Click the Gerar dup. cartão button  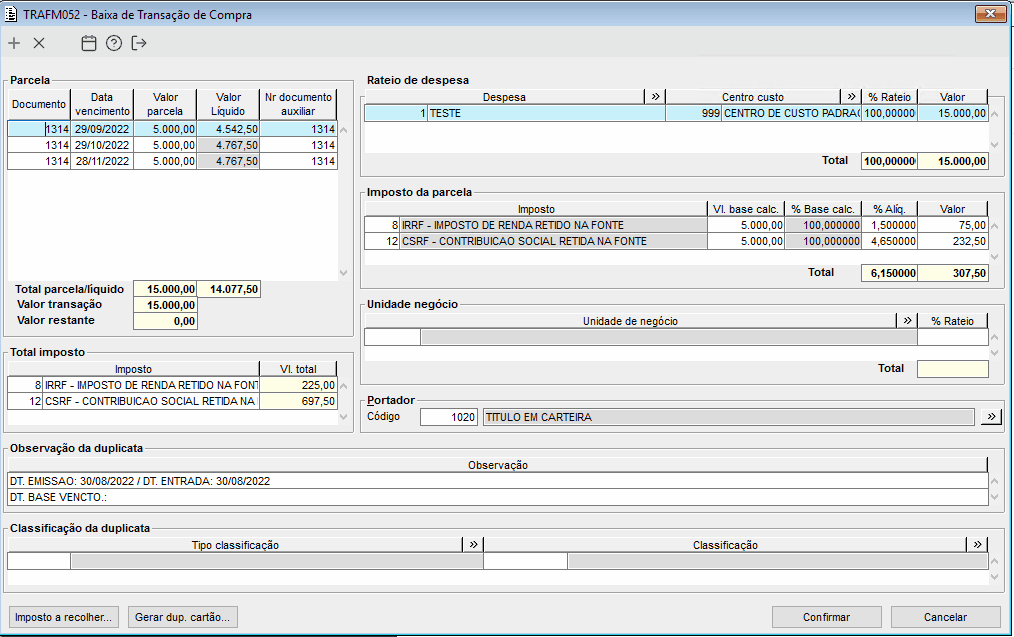tap(182, 617)
